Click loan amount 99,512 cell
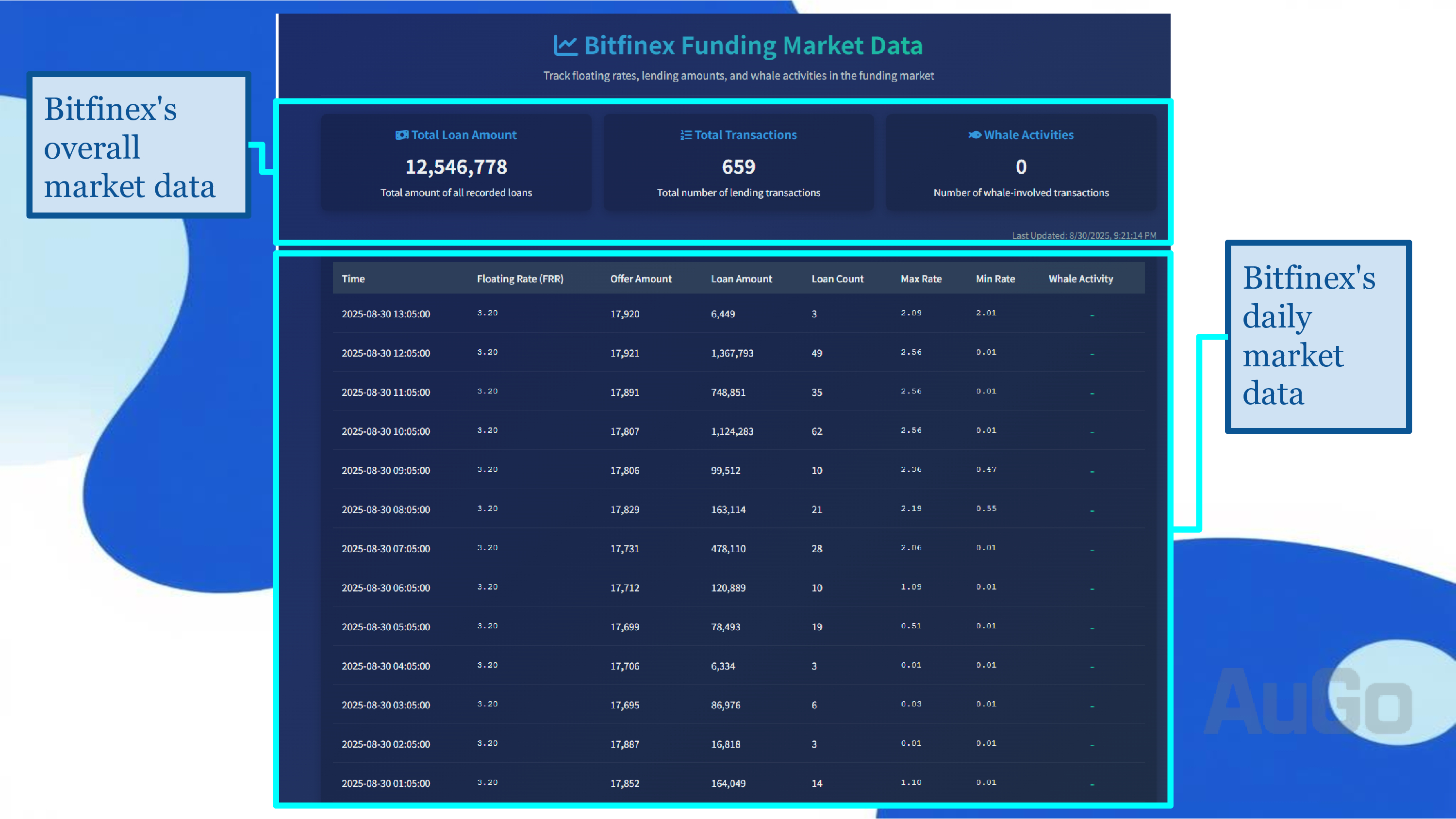Image resolution: width=1456 pixels, height=819 pixels. [725, 470]
